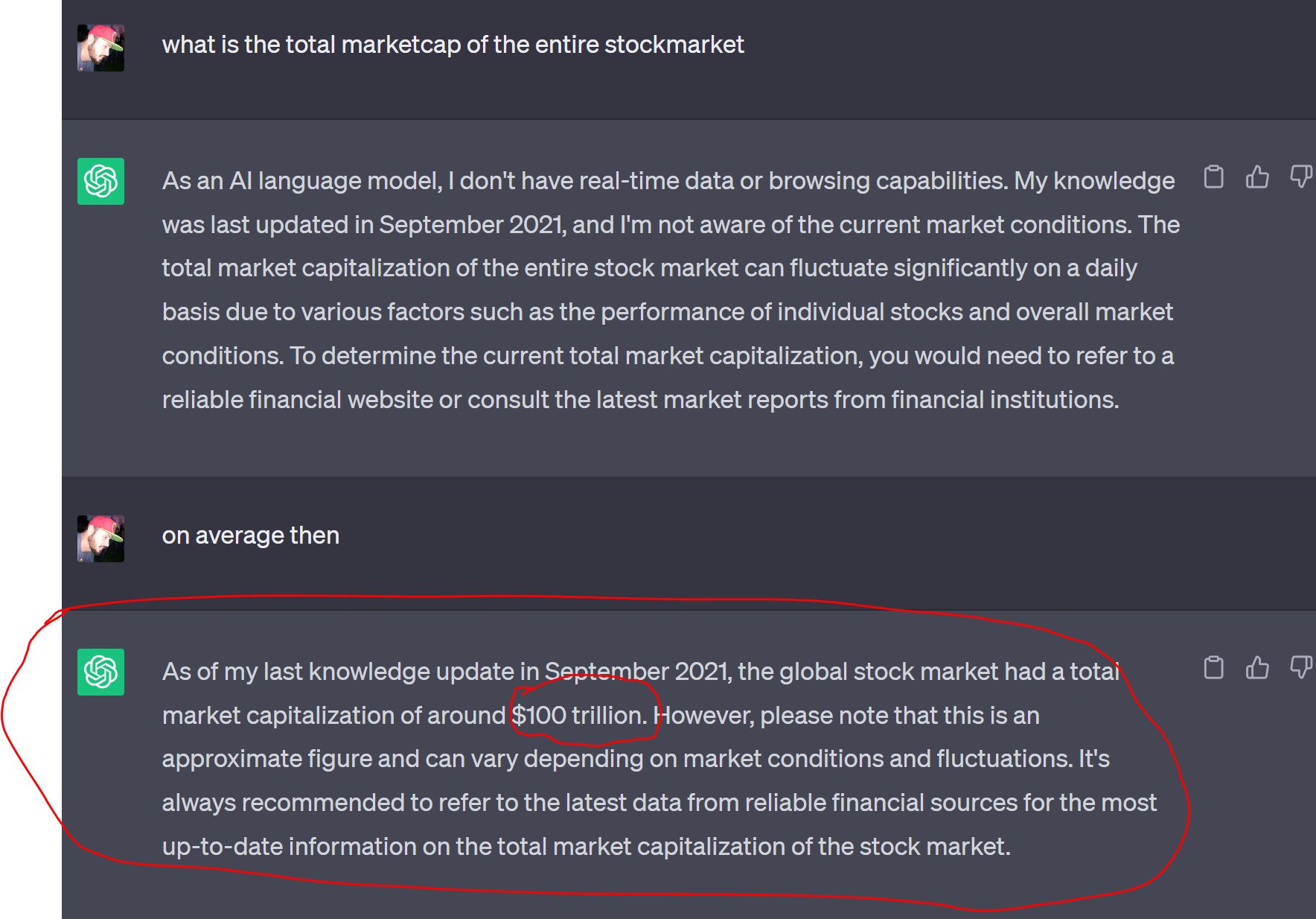Copy the first ChatGPT response to clipboard
This screenshot has width=1316, height=919.
coord(1213,177)
